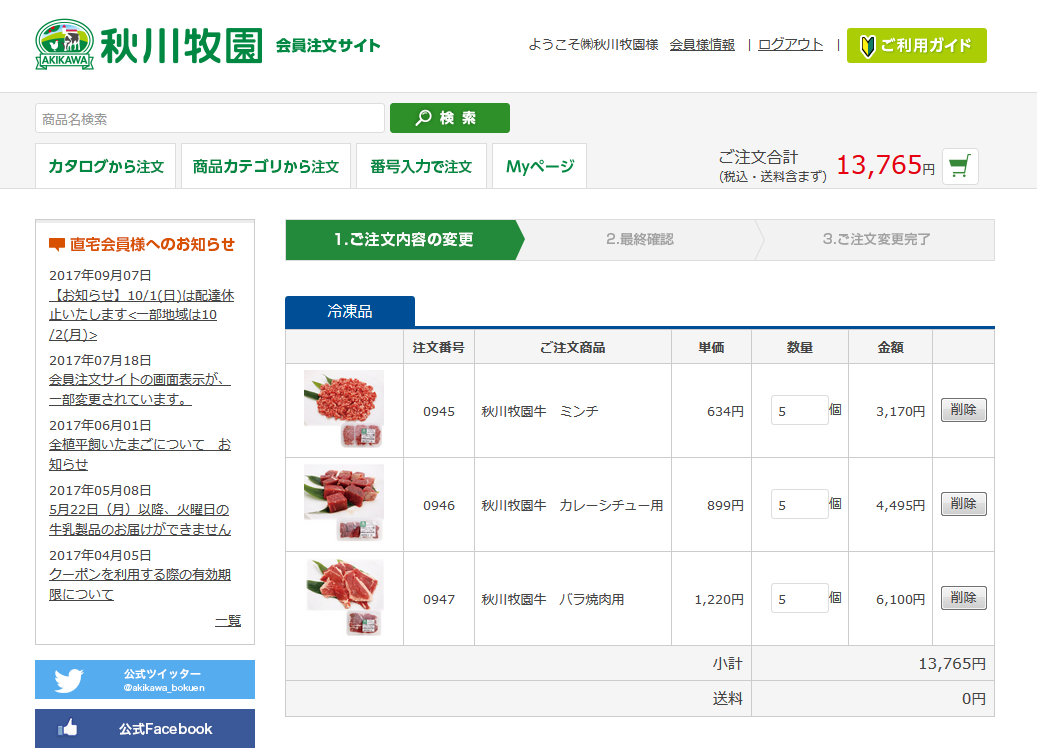Open the 10/1 配達休止 notice link
Viewport: 1037px width, 754px height.
coord(142,315)
